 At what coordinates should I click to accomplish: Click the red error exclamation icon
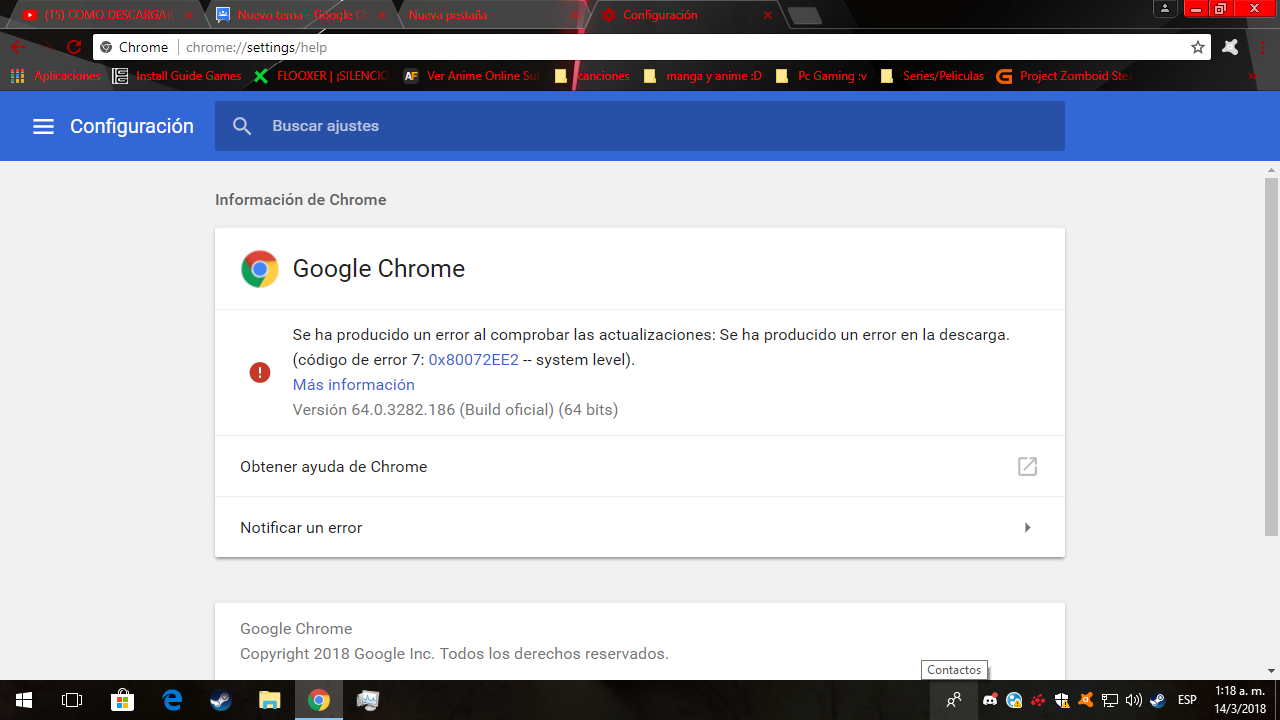[x=260, y=372]
